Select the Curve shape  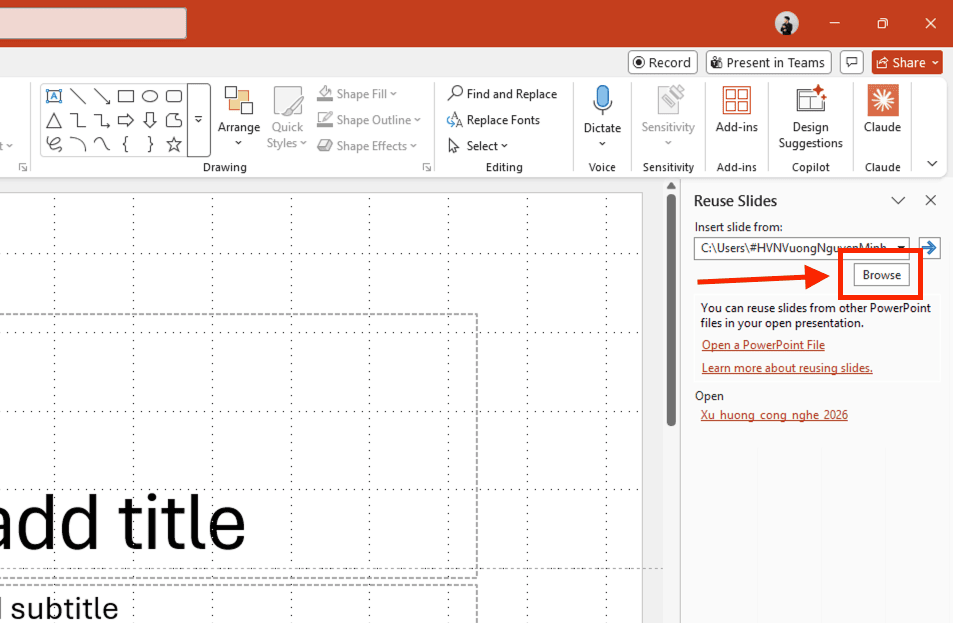(x=101, y=144)
